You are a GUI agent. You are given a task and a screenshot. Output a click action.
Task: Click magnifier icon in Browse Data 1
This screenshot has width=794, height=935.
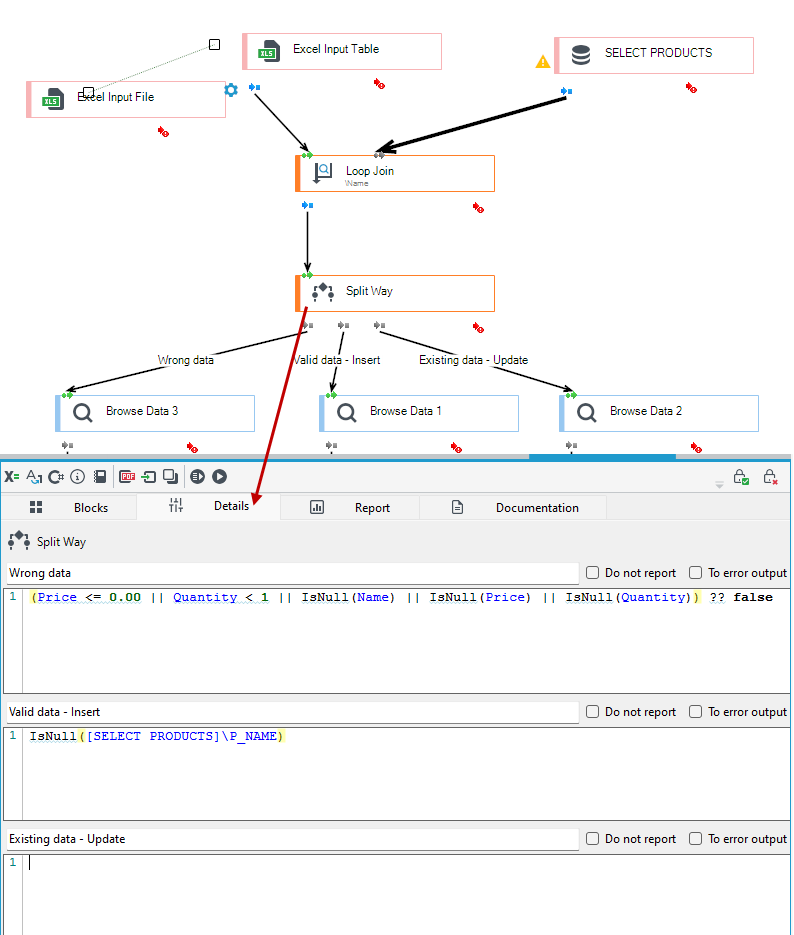coord(346,413)
